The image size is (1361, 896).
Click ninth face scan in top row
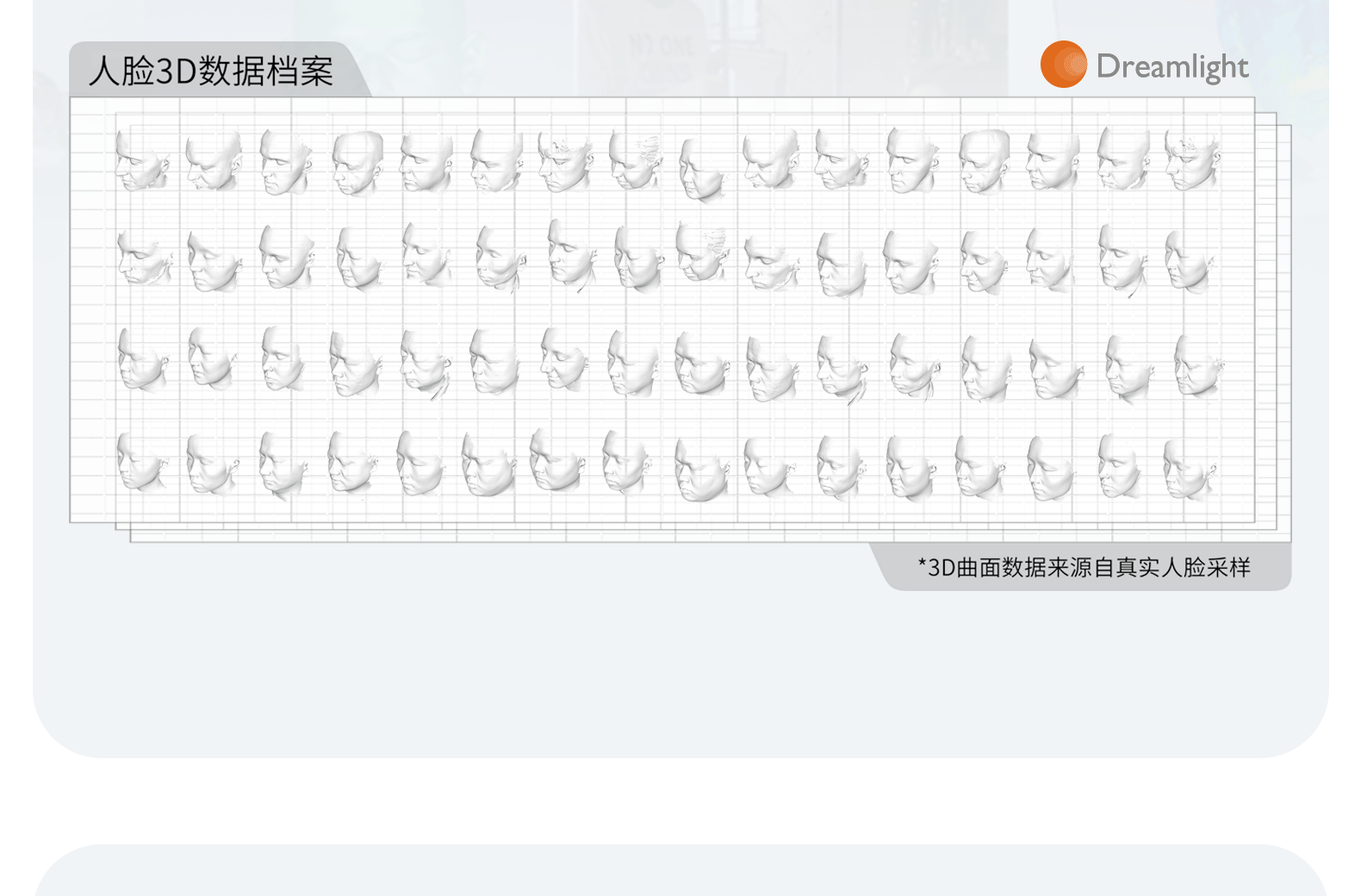(702, 170)
